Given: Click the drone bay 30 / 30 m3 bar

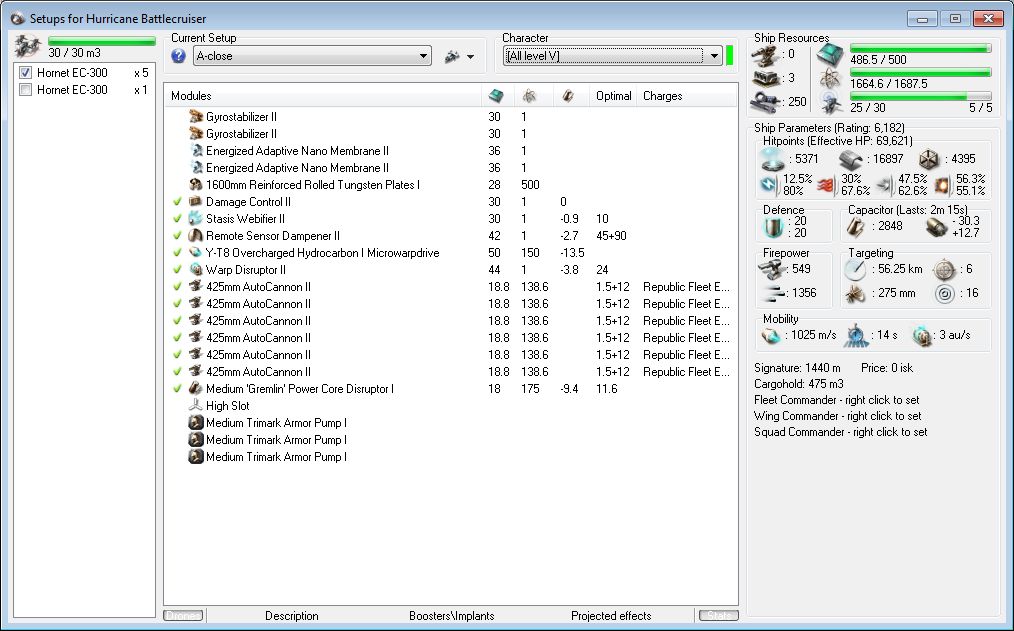Looking at the screenshot, I should coord(102,41).
